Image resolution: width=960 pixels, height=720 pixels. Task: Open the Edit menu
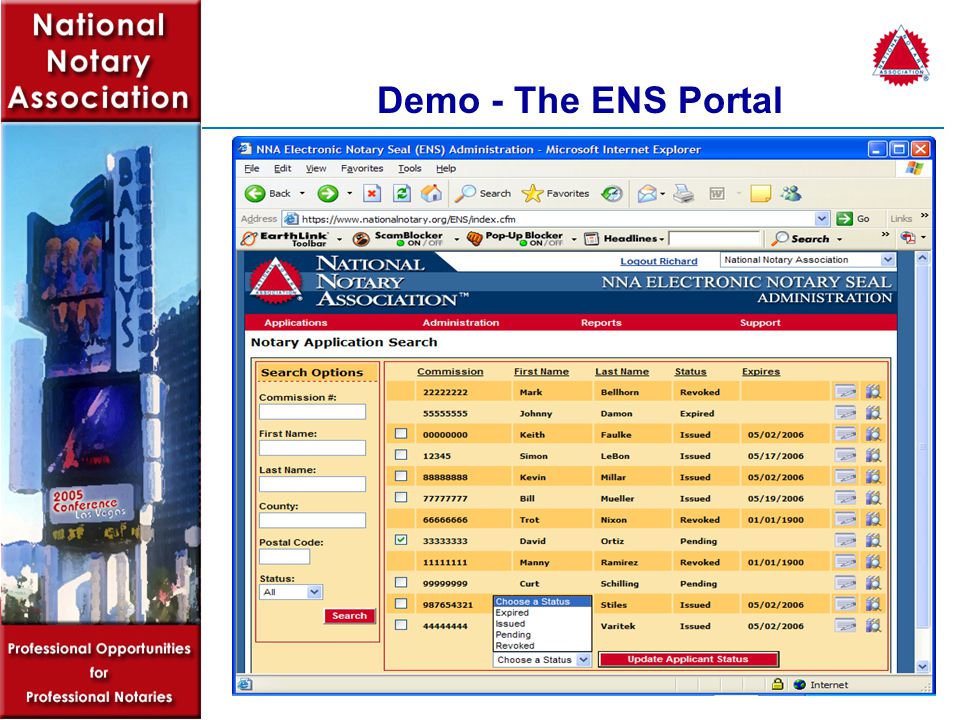(282, 168)
